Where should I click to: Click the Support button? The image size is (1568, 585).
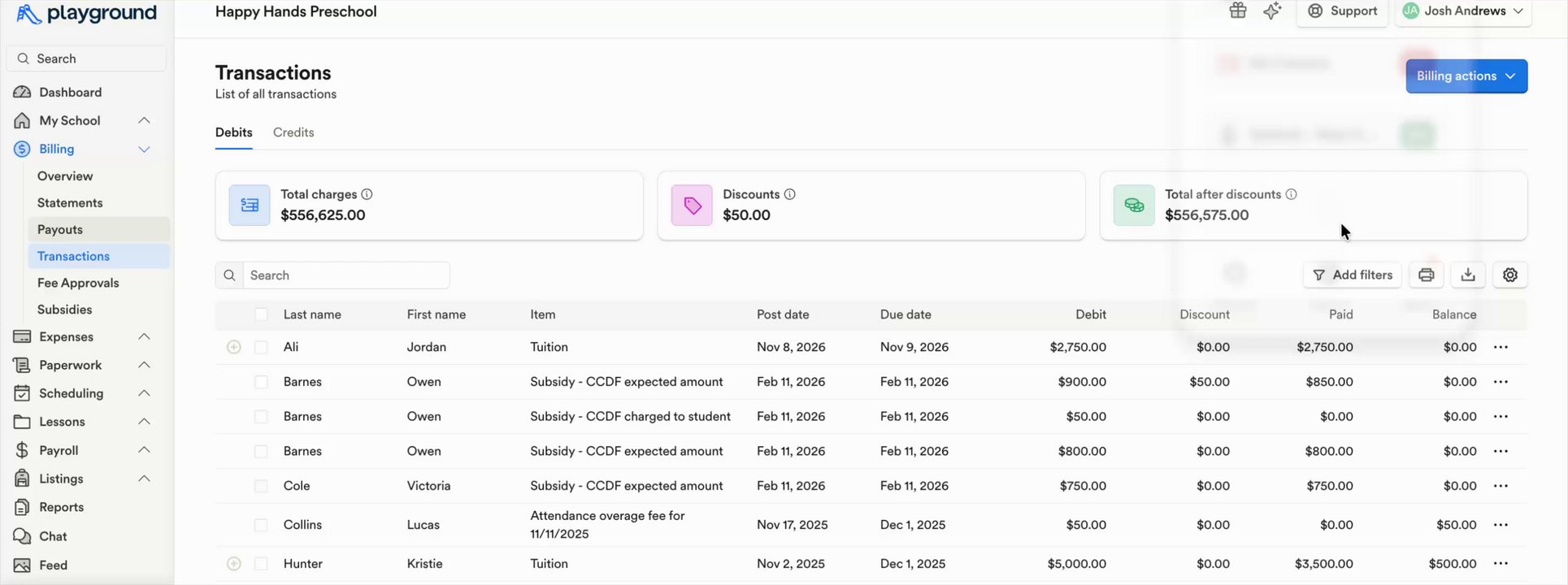[1343, 11]
